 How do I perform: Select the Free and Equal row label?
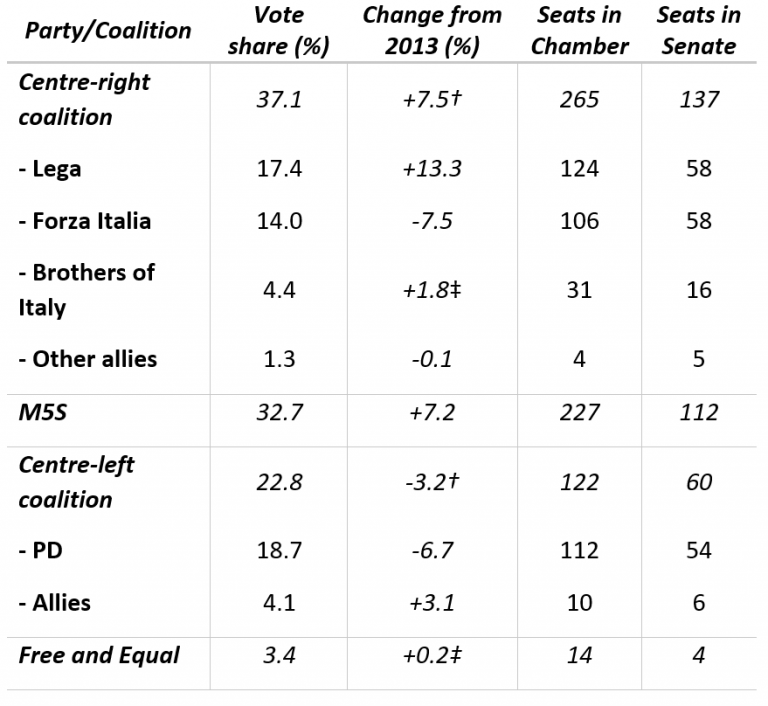99,655
